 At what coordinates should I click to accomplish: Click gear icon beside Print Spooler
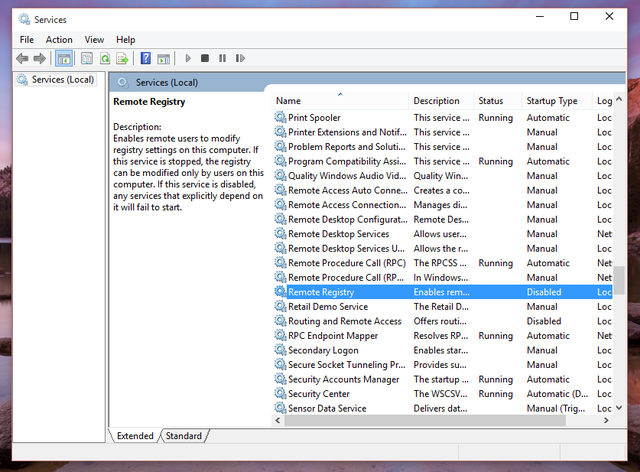pos(280,118)
